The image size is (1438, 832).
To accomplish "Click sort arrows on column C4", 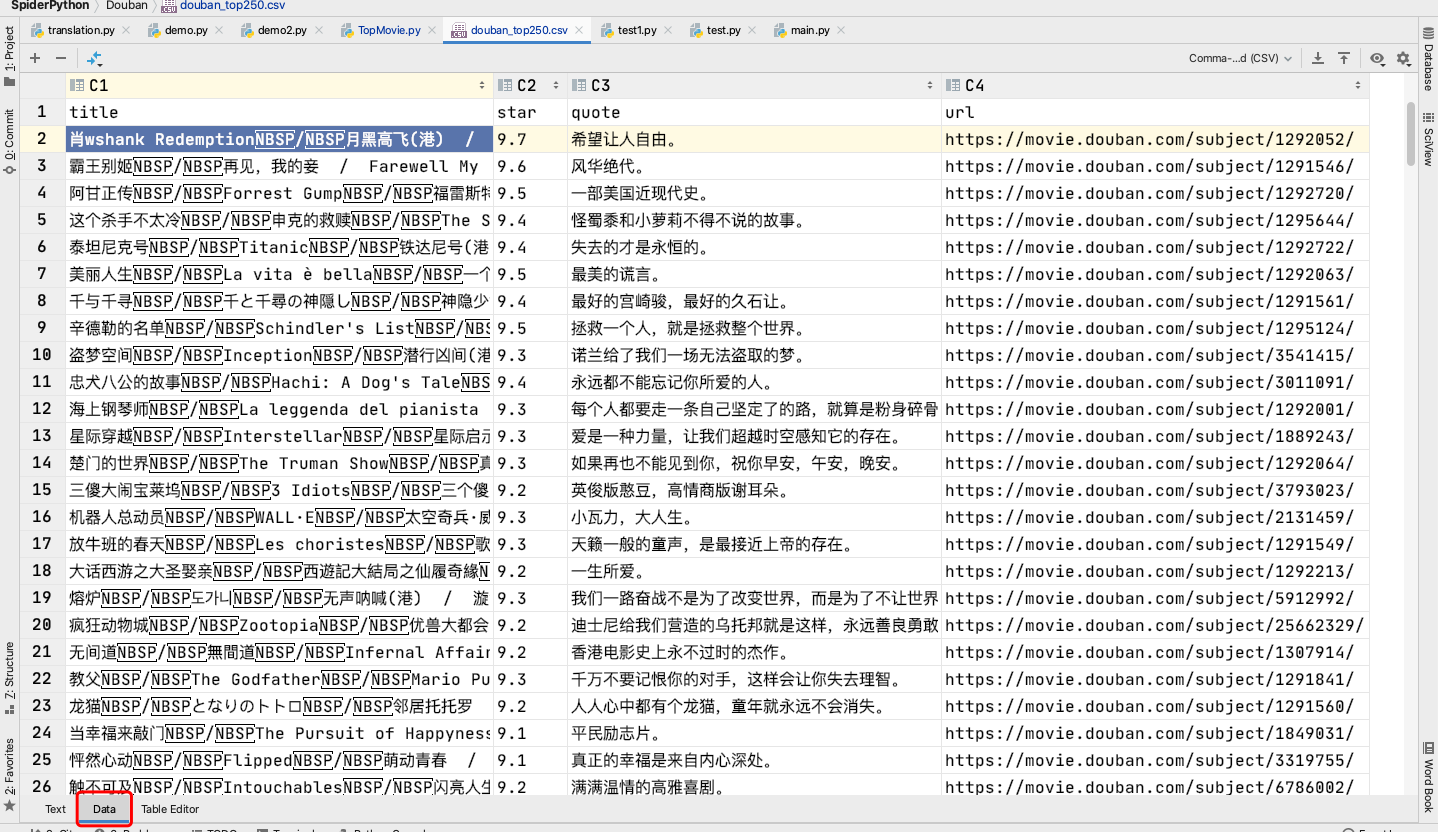I will click(1358, 86).
